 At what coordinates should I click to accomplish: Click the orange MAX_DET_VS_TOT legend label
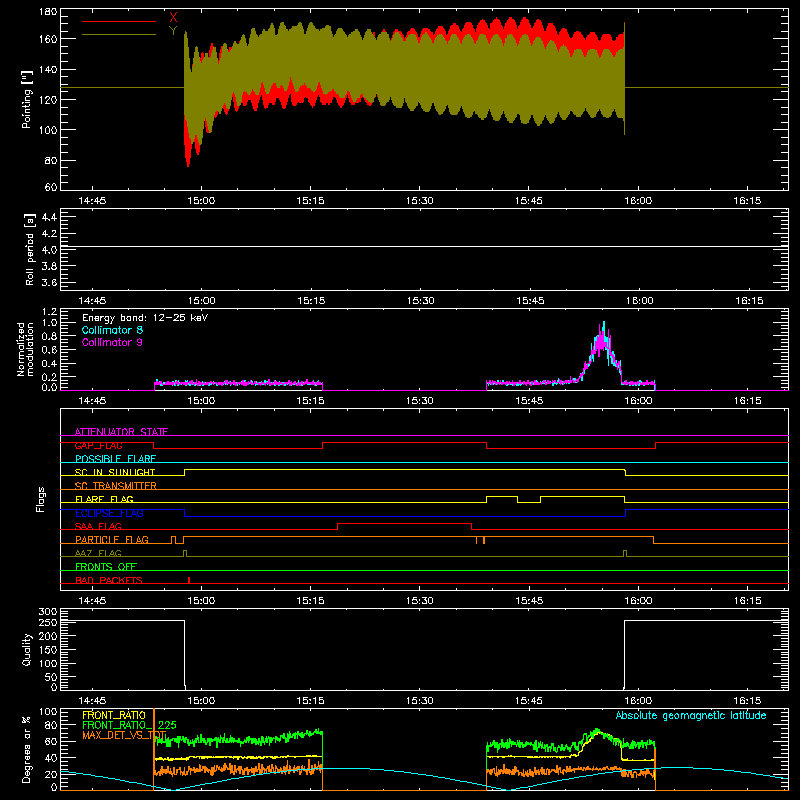click(x=124, y=735)
